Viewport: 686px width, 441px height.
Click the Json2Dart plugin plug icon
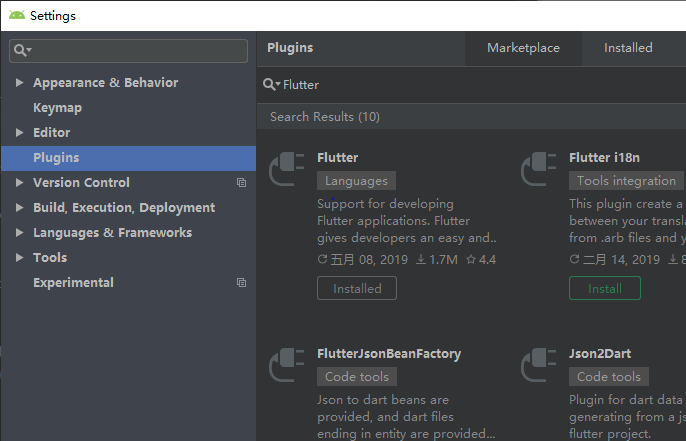[539, 365]
